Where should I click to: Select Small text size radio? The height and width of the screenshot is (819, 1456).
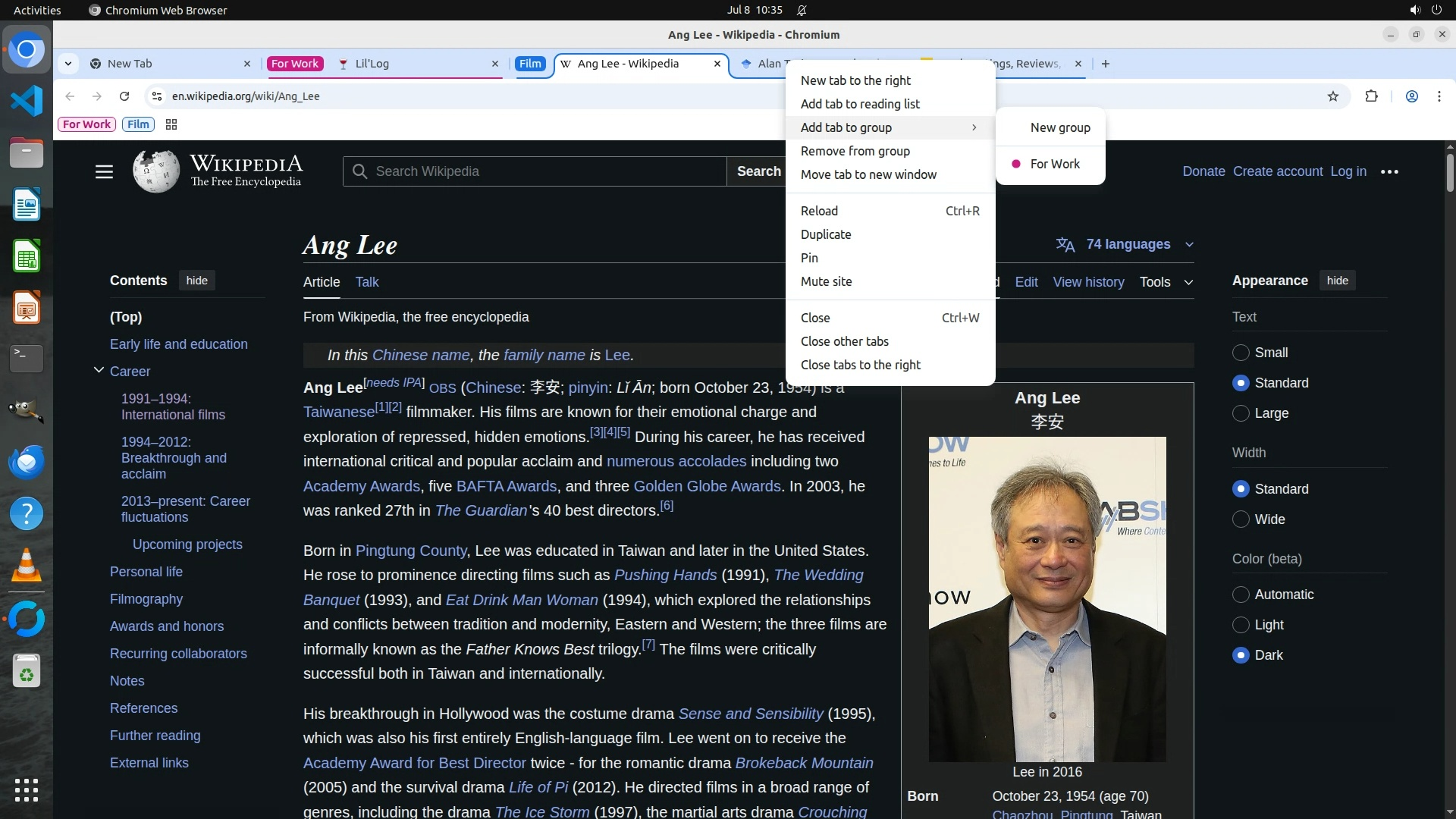coord(1241,353)
